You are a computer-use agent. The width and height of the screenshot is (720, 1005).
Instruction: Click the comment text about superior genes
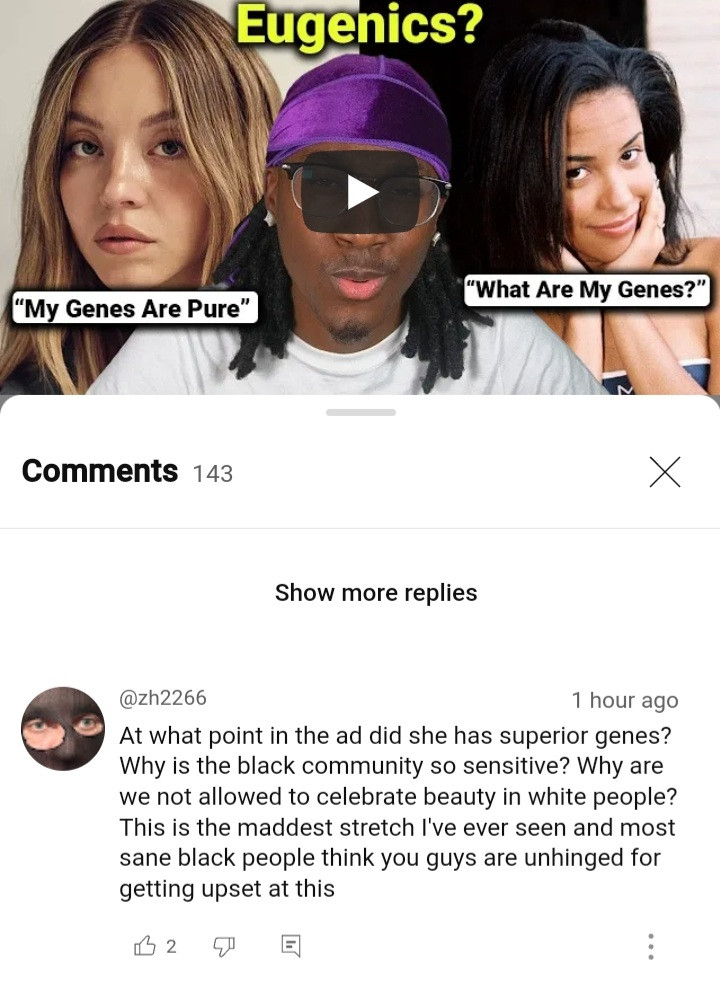[398, 811]
